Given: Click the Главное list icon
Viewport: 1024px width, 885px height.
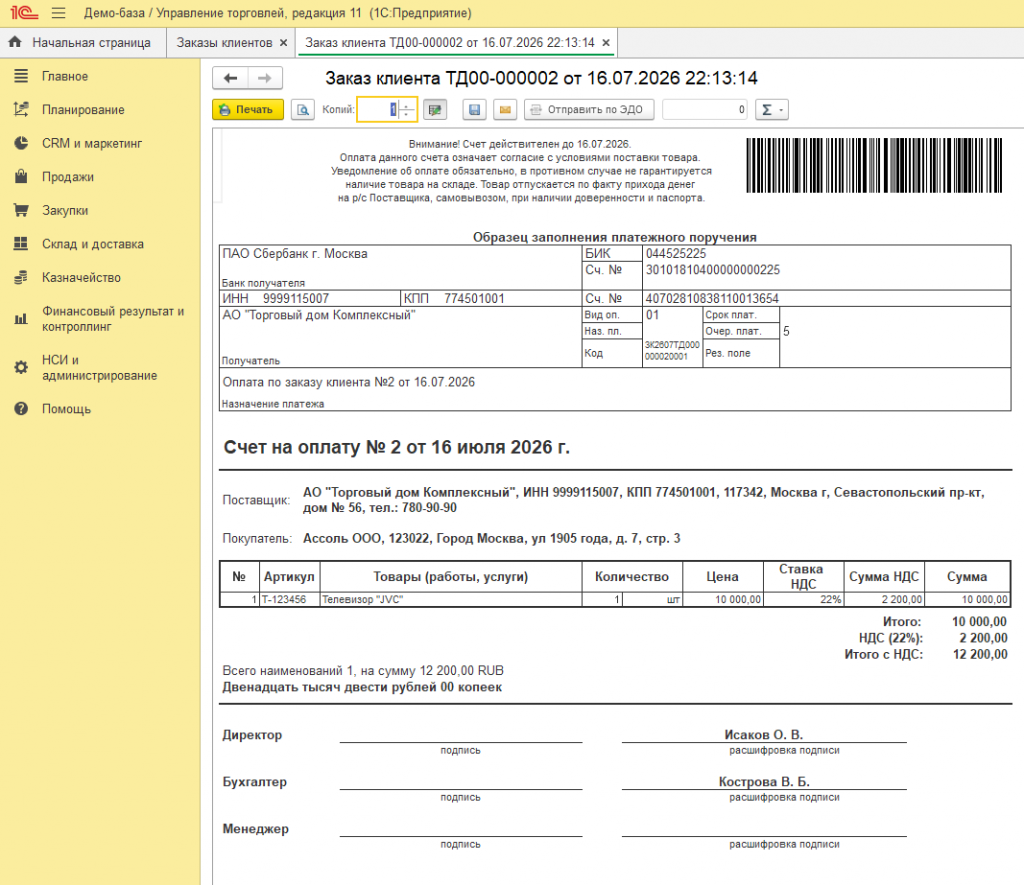Looking at the screenshot, I should point(21,76).
